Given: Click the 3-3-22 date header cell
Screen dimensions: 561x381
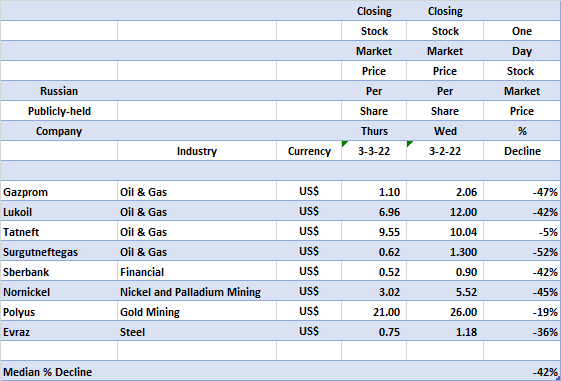Looking at the screenshot, I should tap(374, 151).
